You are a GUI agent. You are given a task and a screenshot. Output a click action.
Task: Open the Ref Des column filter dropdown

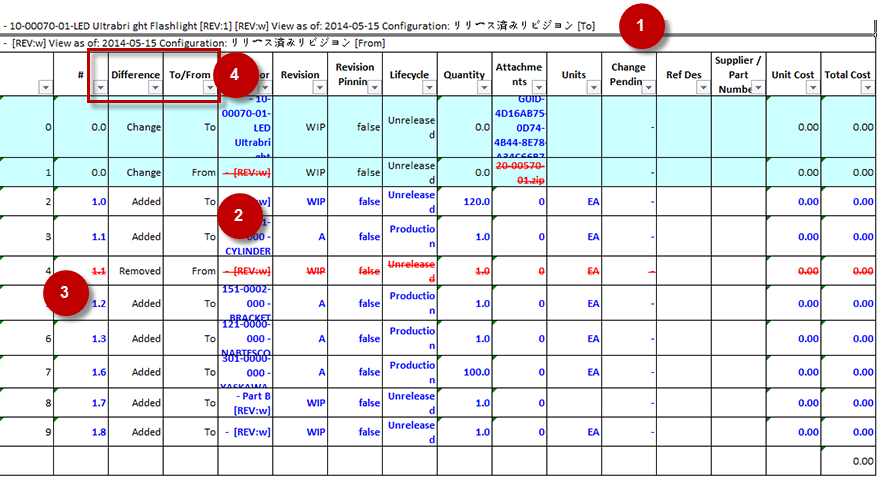(x=703, y=87)
